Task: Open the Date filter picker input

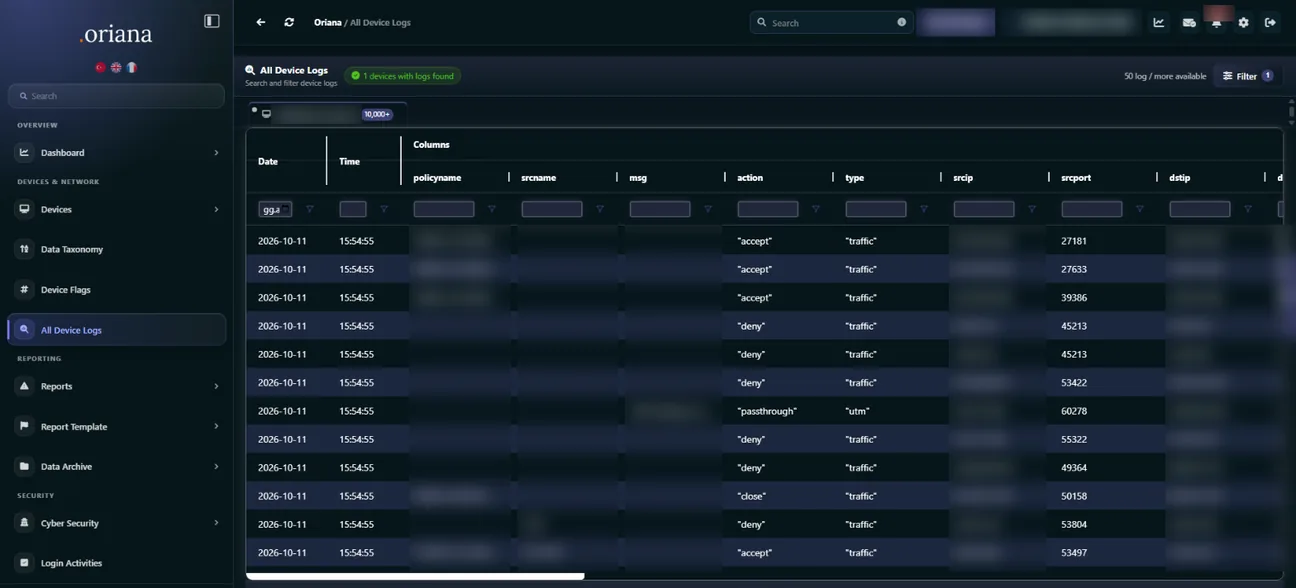Action: pyautogui.click(x=275, y=209)
